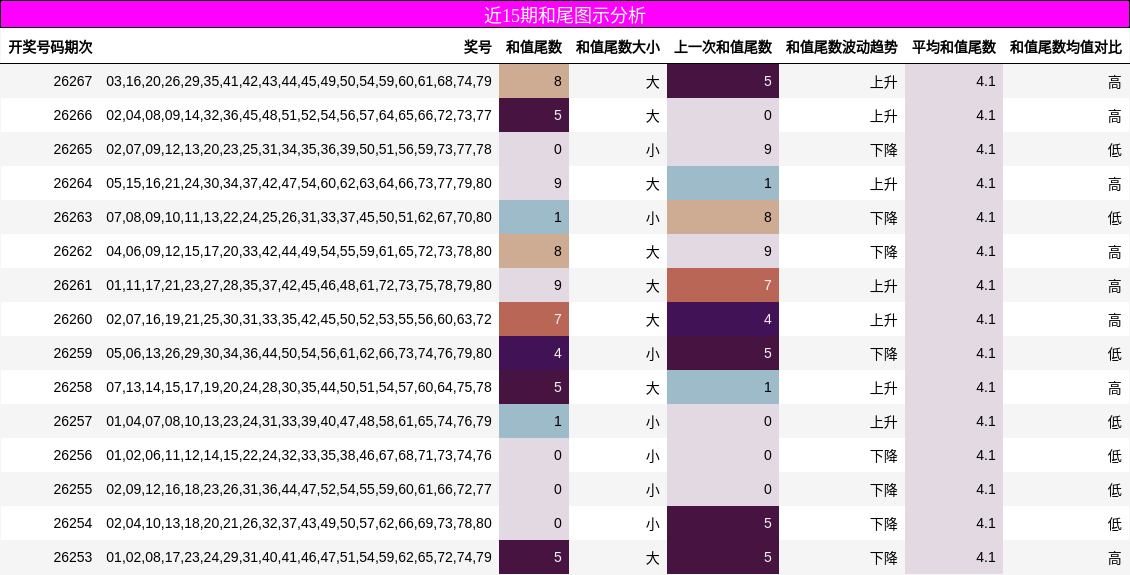Click previous tail digit 1 in row 26264
Image resolution: width=1130 pixels, height=575 pixels.
pos(723,183)
